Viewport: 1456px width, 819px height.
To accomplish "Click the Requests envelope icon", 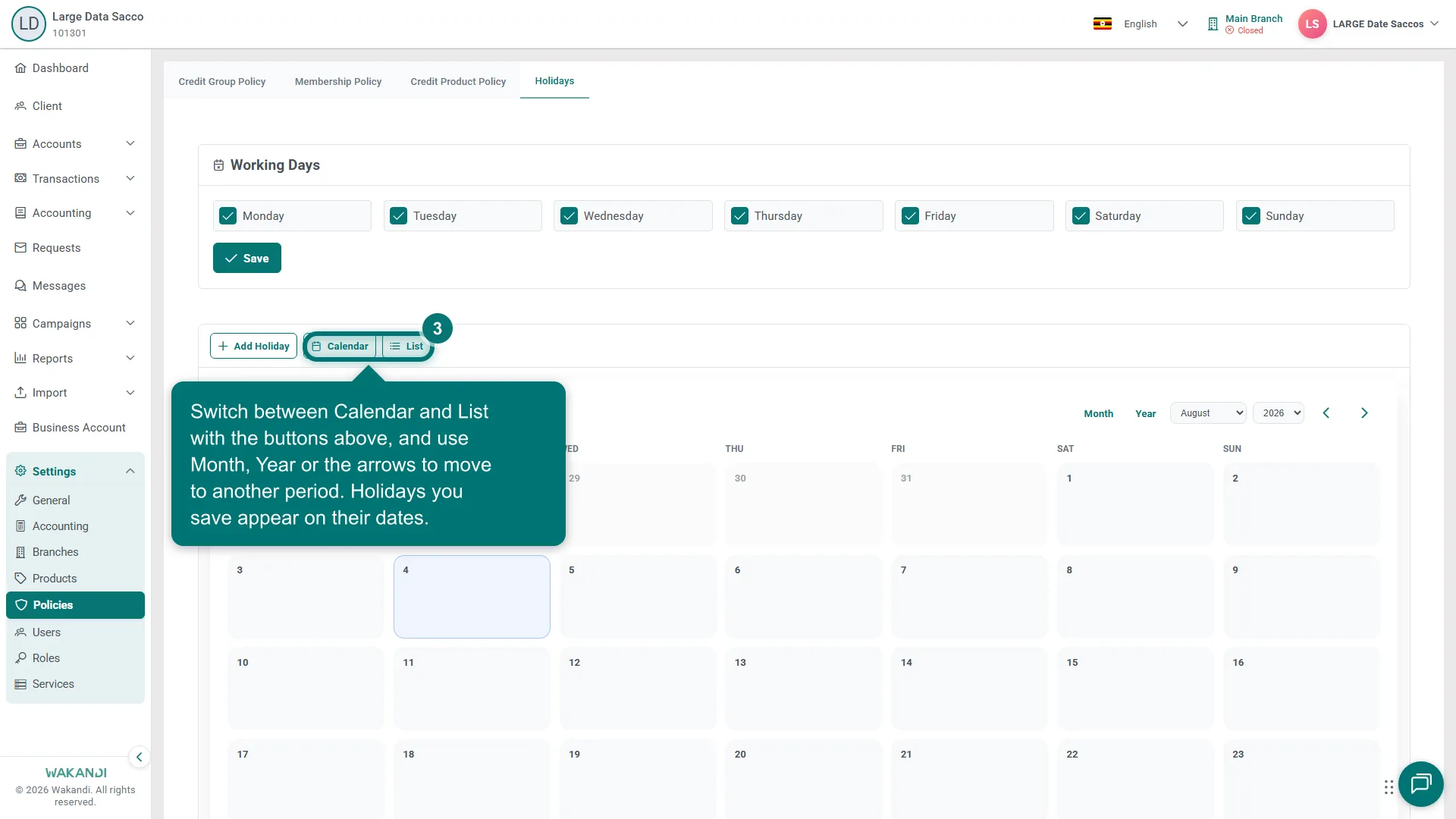I will pyautogui.click(x=20, y=248).
